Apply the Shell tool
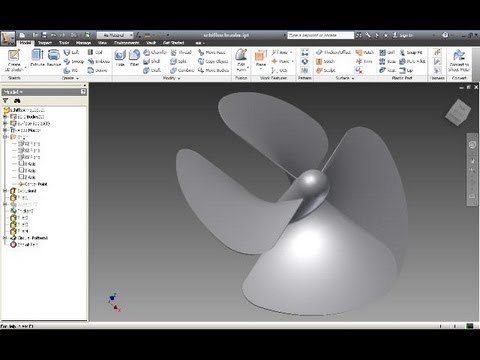 [x=152, y=61]
